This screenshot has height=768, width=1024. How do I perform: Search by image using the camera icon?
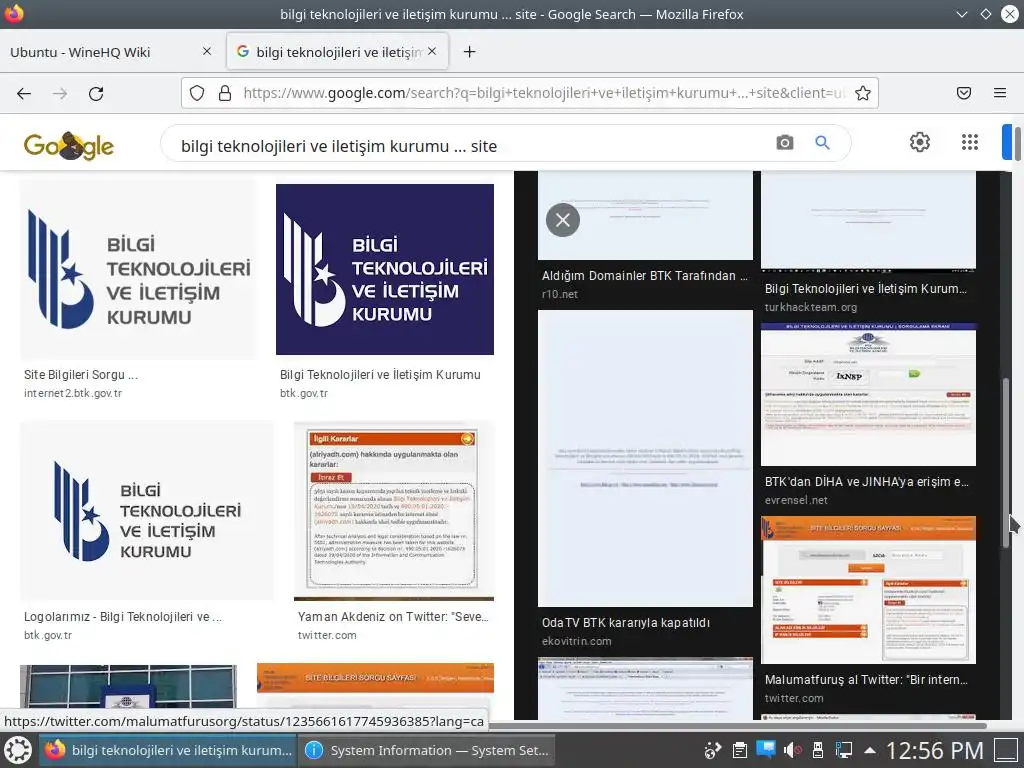pos(785,142)
